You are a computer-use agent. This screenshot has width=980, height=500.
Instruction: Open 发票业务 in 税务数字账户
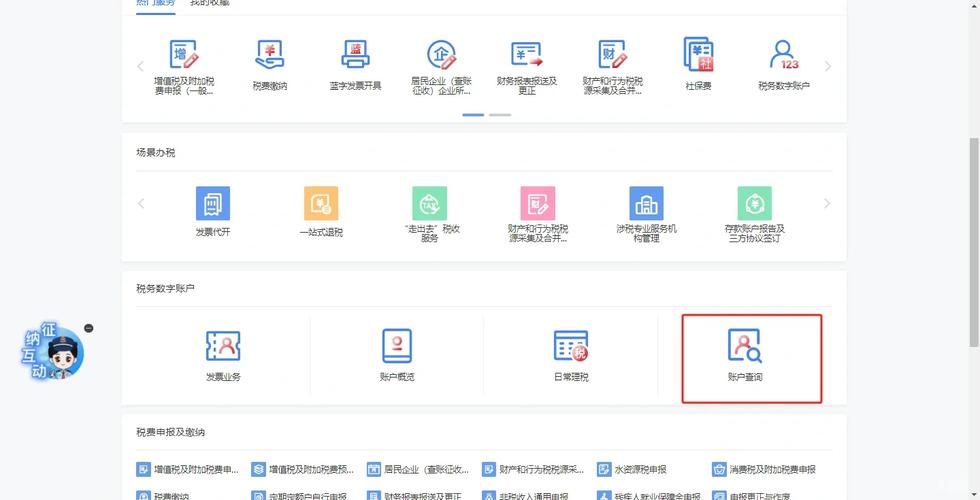pos(223,356)
